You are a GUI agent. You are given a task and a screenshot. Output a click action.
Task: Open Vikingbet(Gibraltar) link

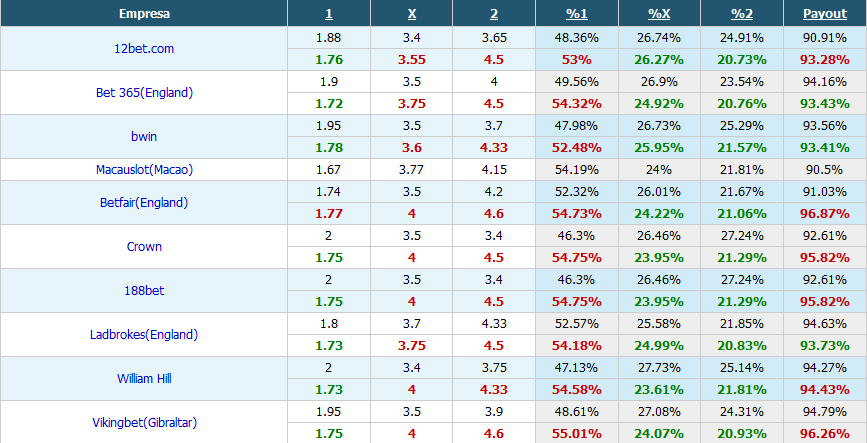(144, 423)
